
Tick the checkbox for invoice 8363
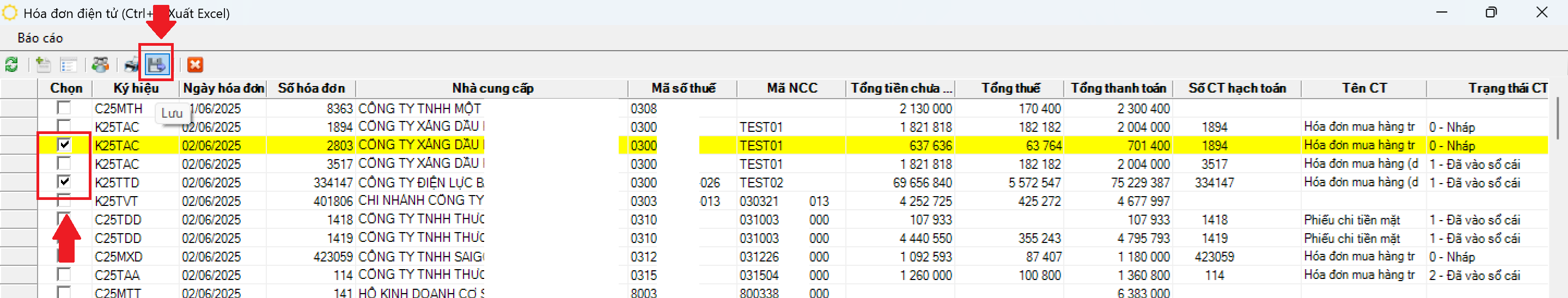[x=64, y=108]
